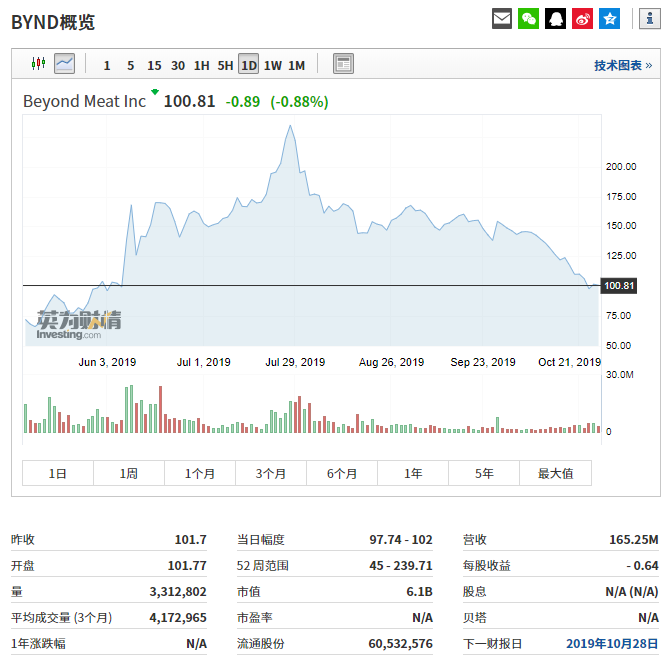This screenshot has height=671, width=669.
Task: Click the 当日幅度 value 97.74 - 102
Action: [401, 539]
